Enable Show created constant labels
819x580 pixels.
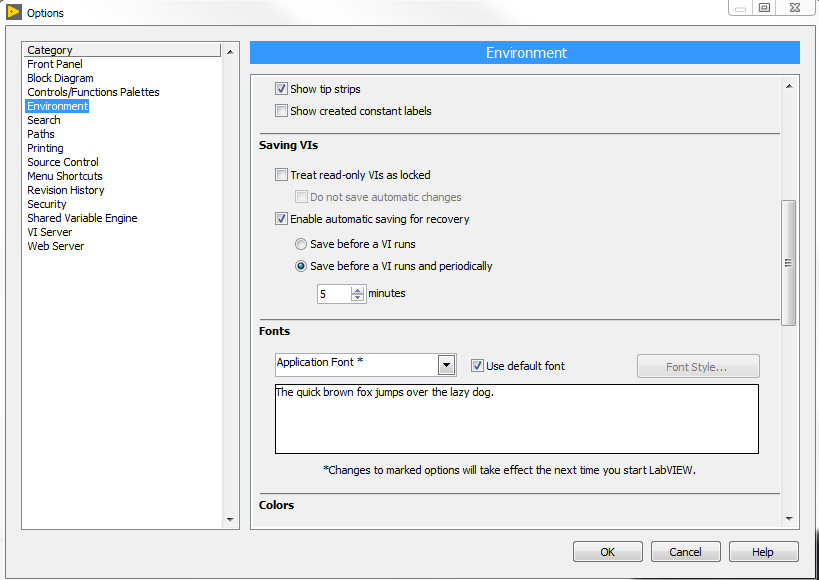(x=282, y=111)
